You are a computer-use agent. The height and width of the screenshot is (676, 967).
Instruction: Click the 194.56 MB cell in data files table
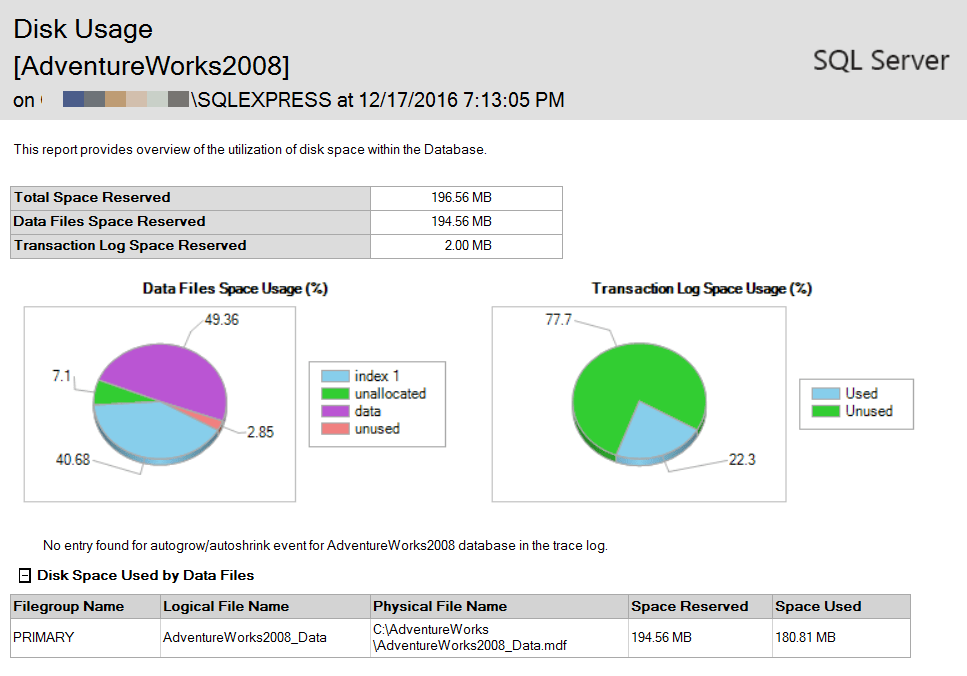coord(700,638)
